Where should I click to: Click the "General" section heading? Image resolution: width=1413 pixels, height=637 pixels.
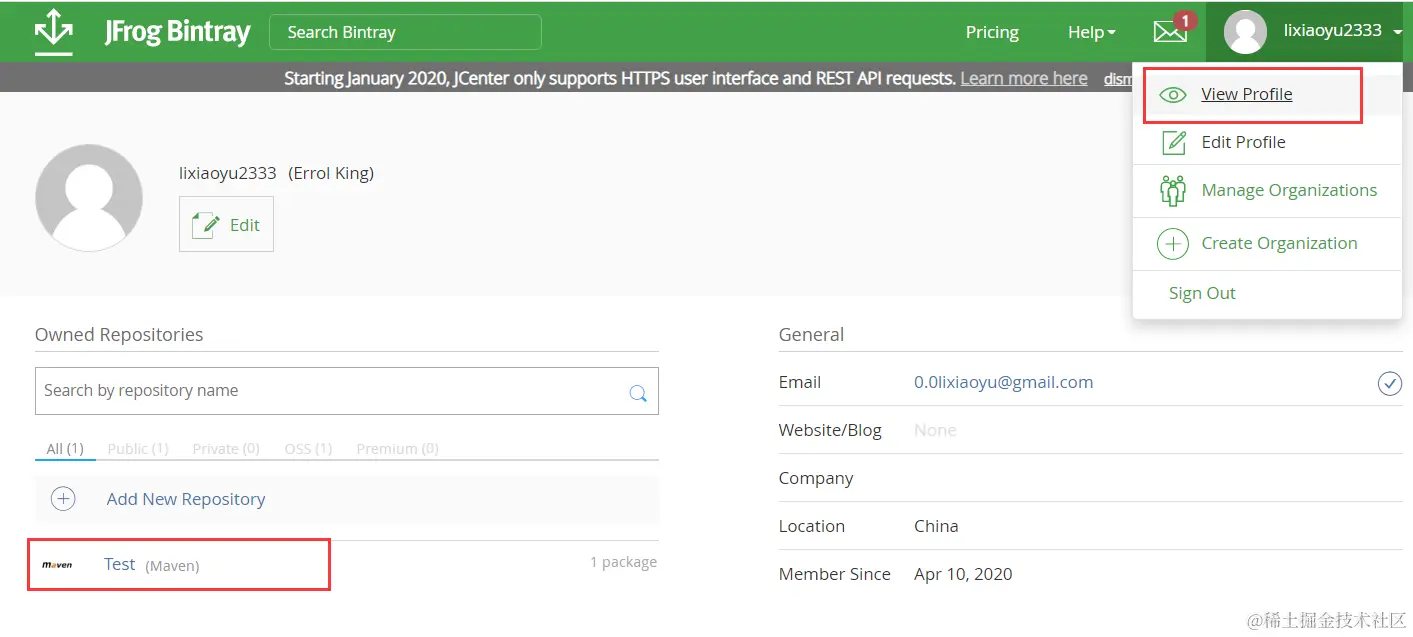(811, 335)
